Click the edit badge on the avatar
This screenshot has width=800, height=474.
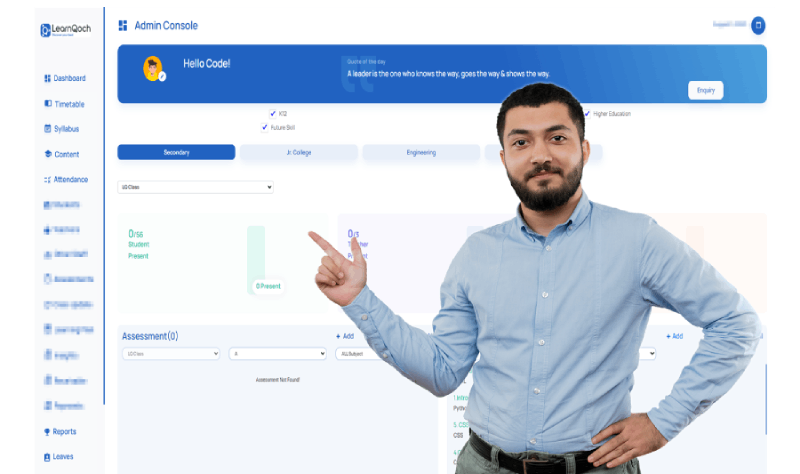coord(162,77)
